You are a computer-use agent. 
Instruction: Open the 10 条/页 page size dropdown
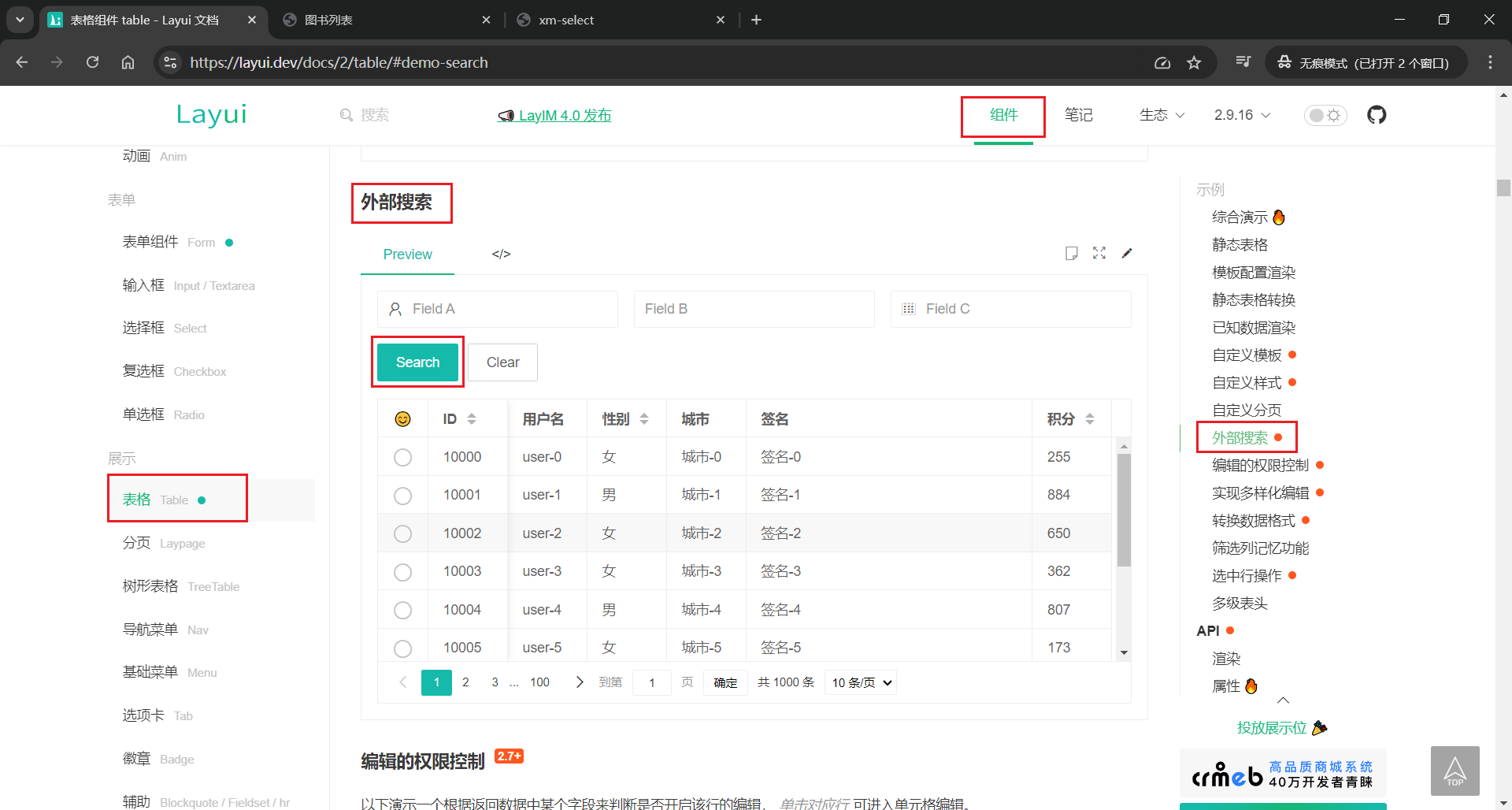(861, 682)
